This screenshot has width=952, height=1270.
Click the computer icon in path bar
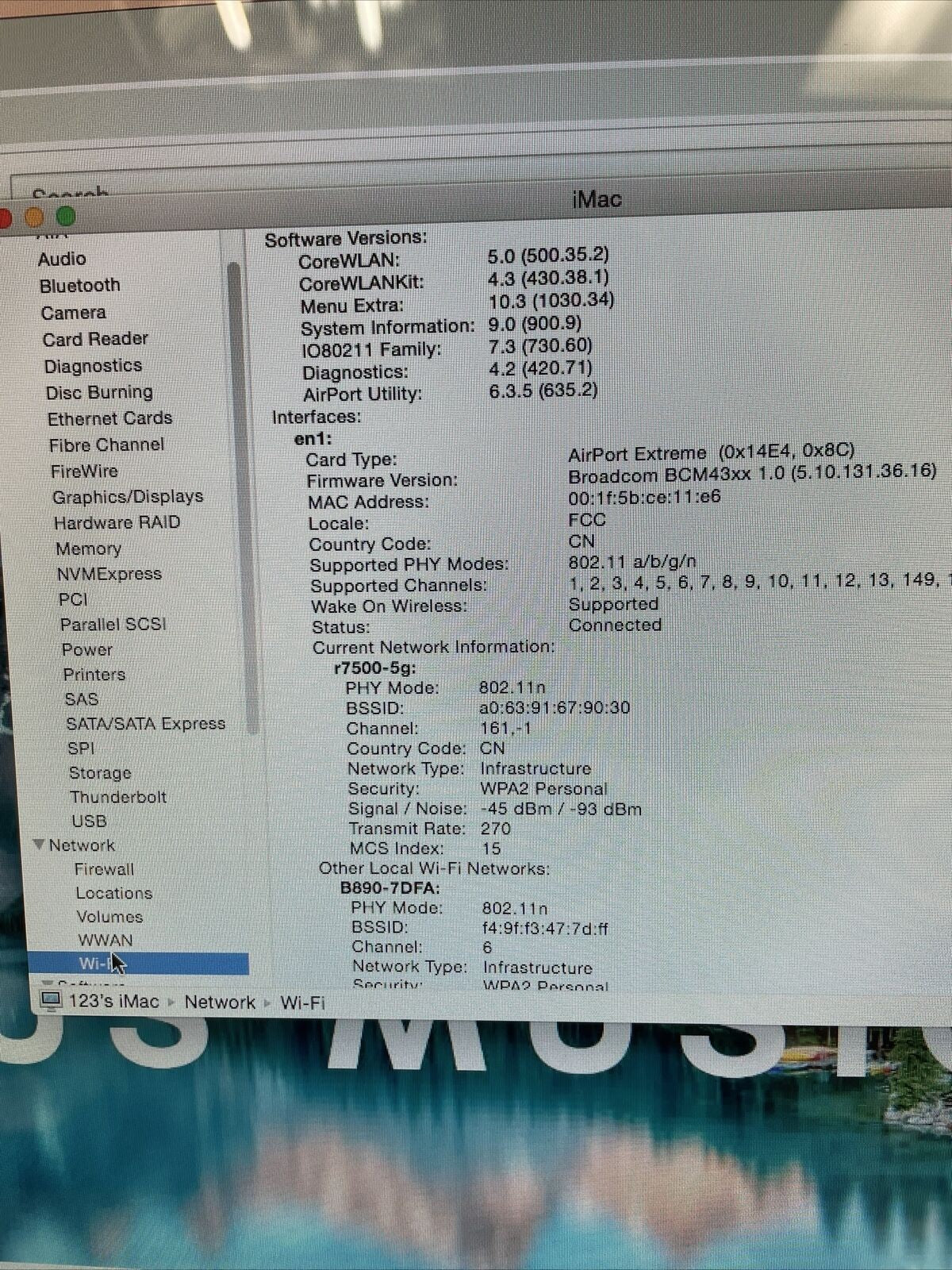point(51,1001)
